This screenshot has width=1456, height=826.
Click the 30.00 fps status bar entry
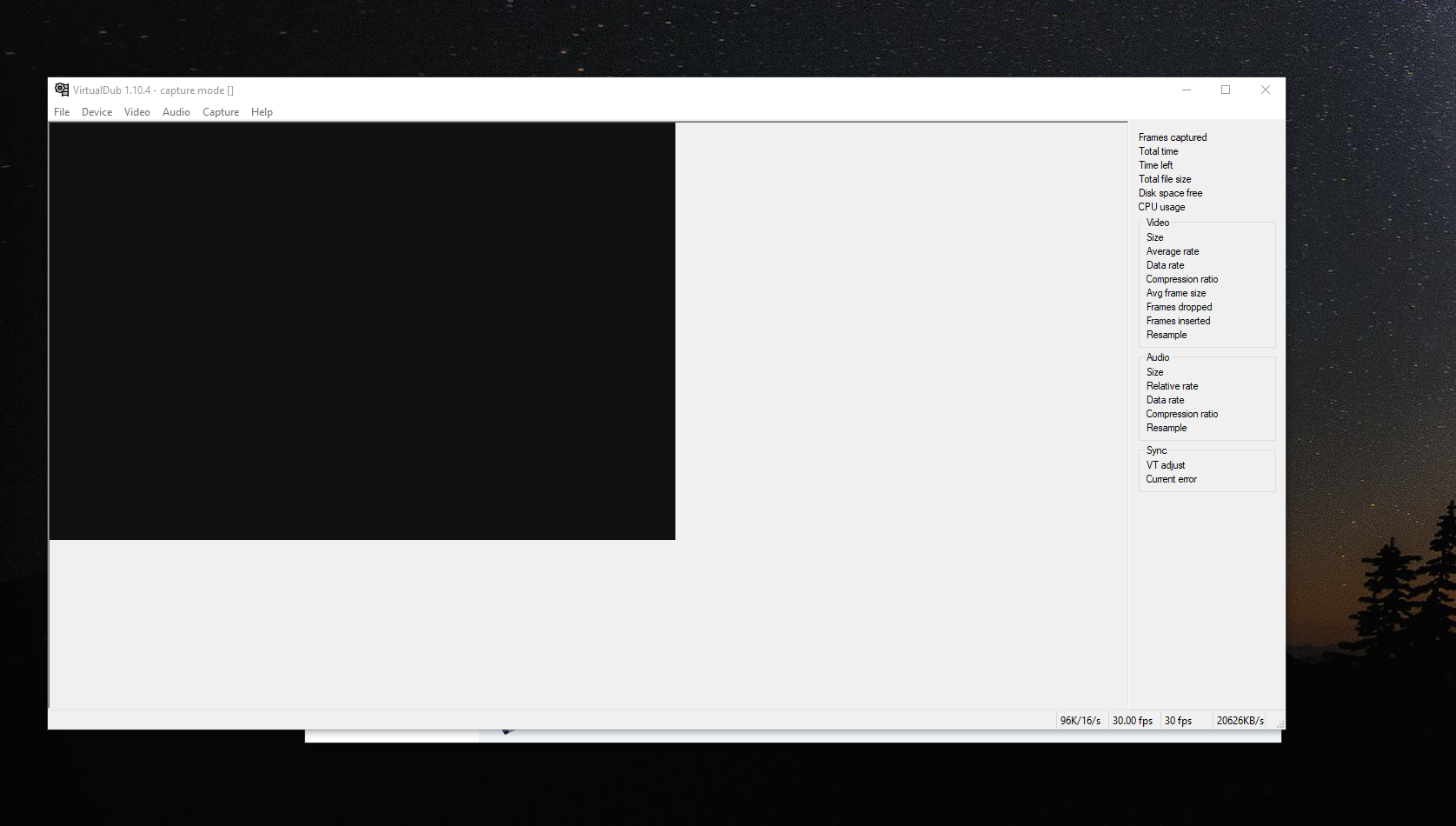(1133, 721)
